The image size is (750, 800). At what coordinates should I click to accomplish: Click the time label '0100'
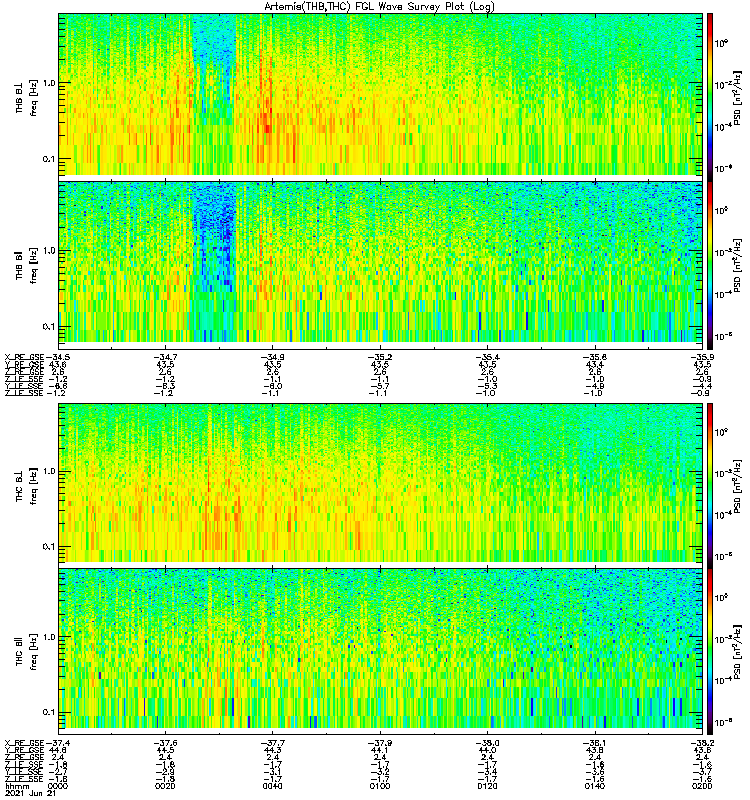[x=380, y=786]
